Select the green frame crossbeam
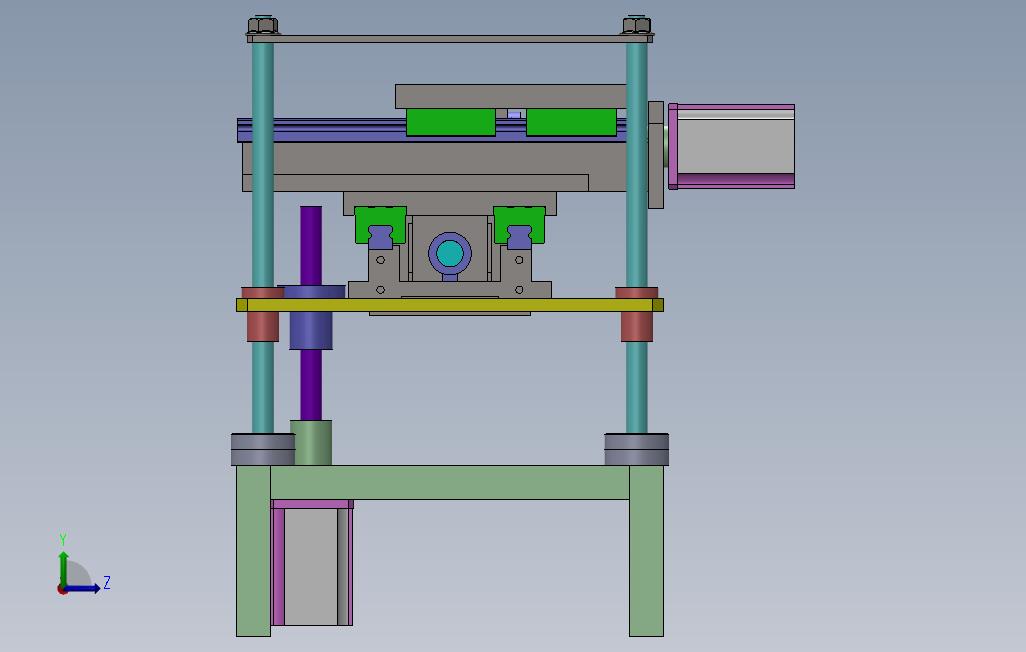 click(x=450, y=482)
